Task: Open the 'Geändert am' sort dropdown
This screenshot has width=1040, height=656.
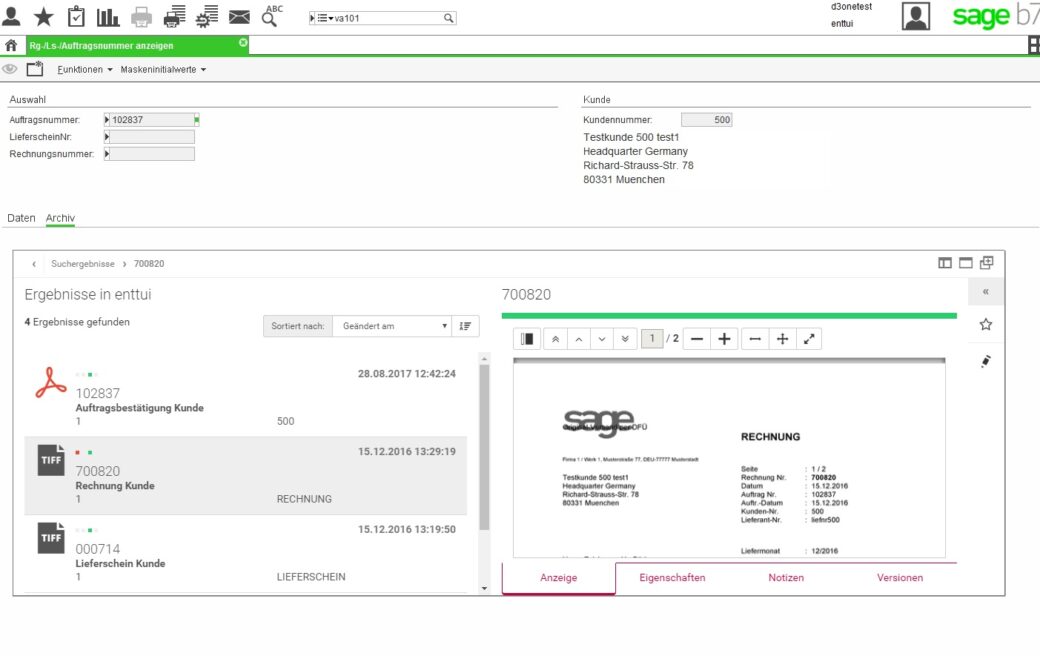Action: pyautogui.click(x=392, y=326)
